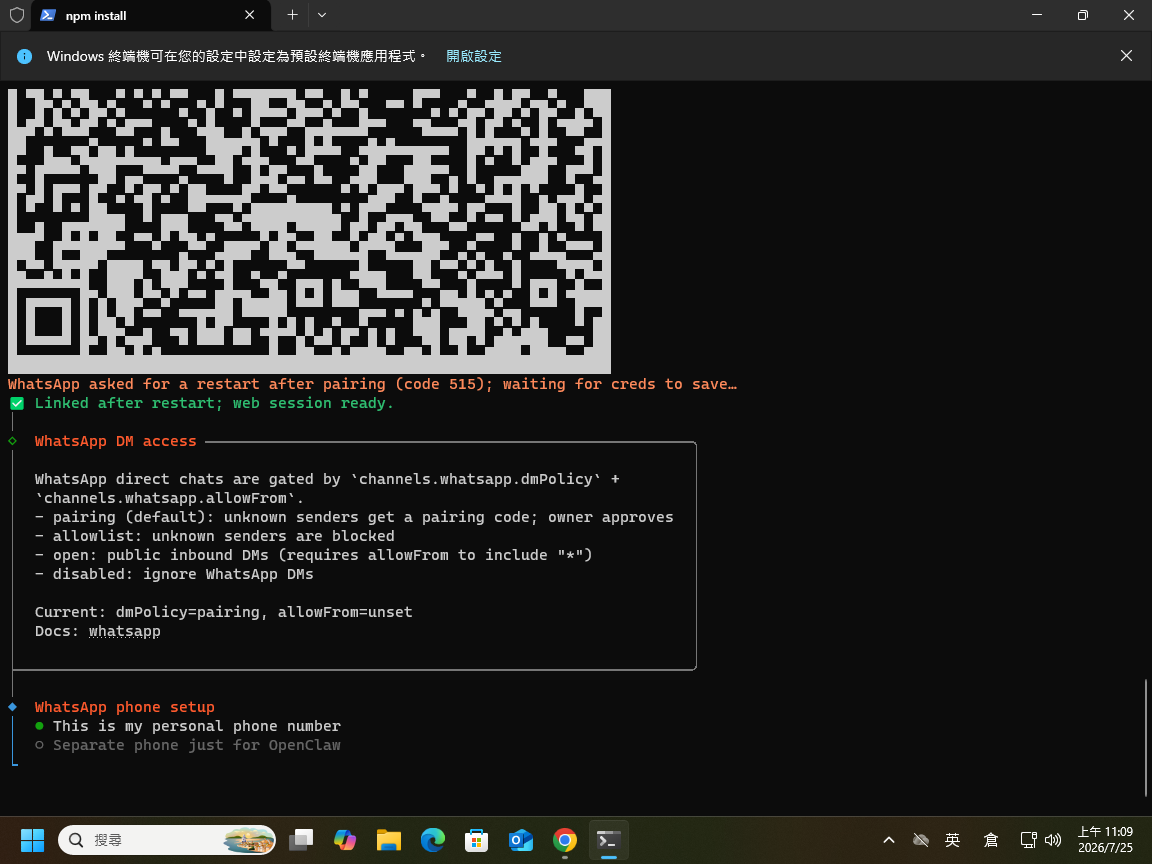Open Outlook from the taskbar
Screen dimensions: 1152x864
point(521,840)
